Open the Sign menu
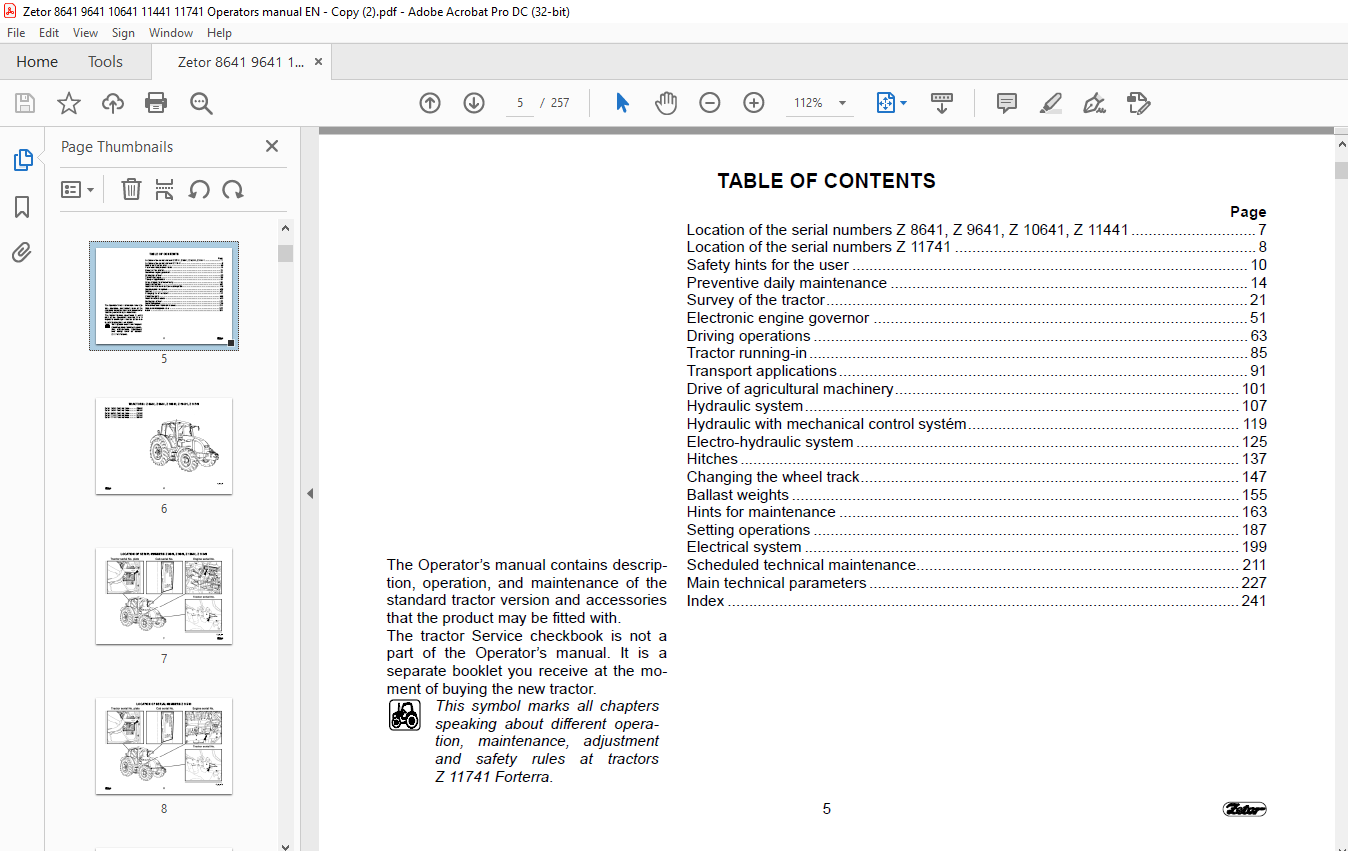Screen dimensions: 1348x851 pyautogui.click(x=123, y=33)
